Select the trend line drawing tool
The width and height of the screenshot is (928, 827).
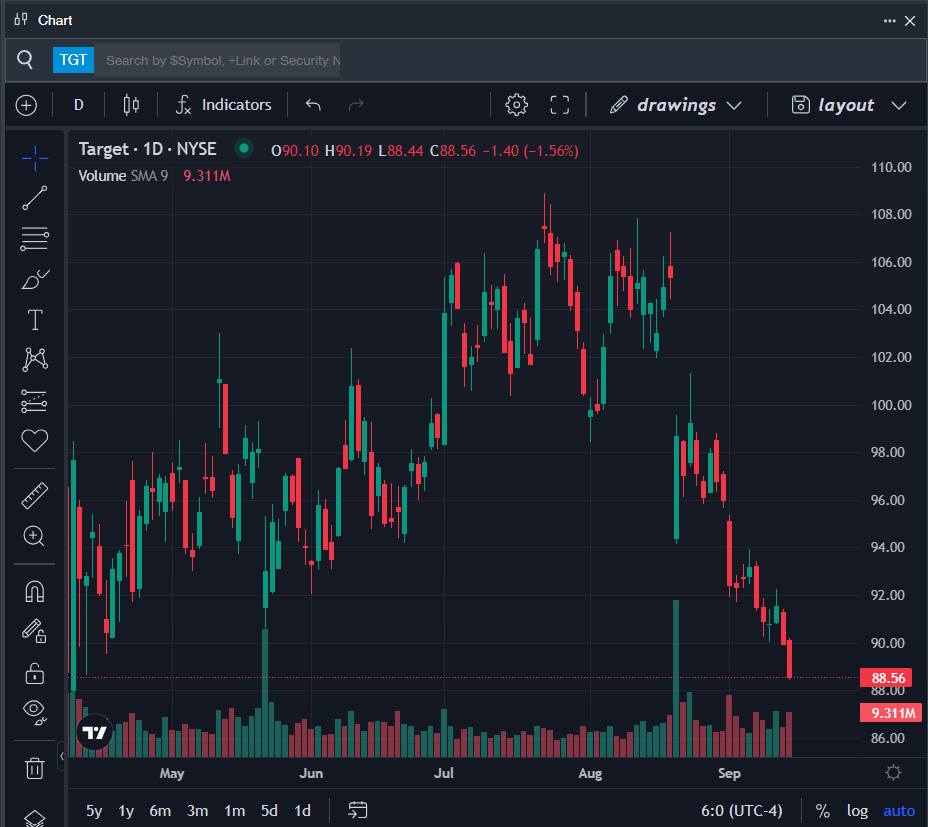(35, 198)
